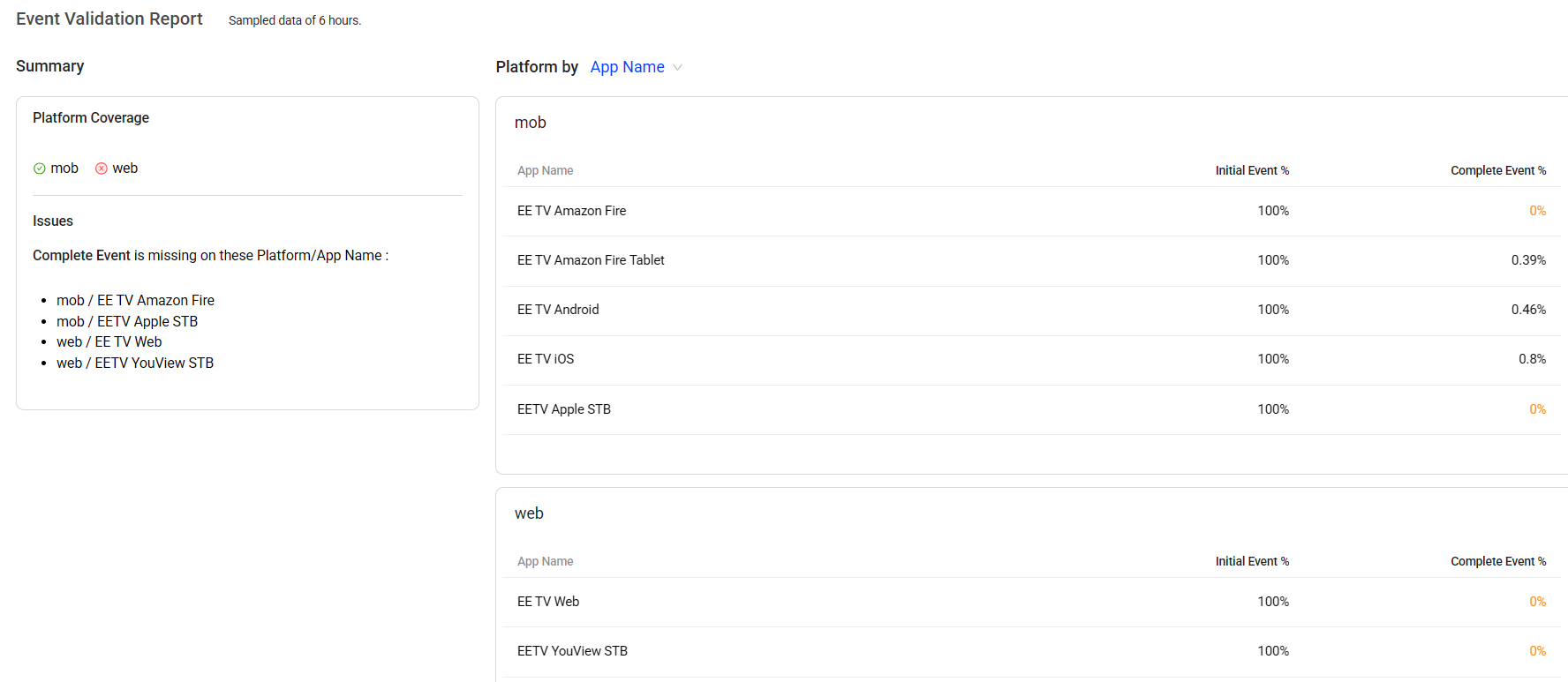Open the App Name grouping dropdown
Viewport: 1568px width, 682px height.
636,67
